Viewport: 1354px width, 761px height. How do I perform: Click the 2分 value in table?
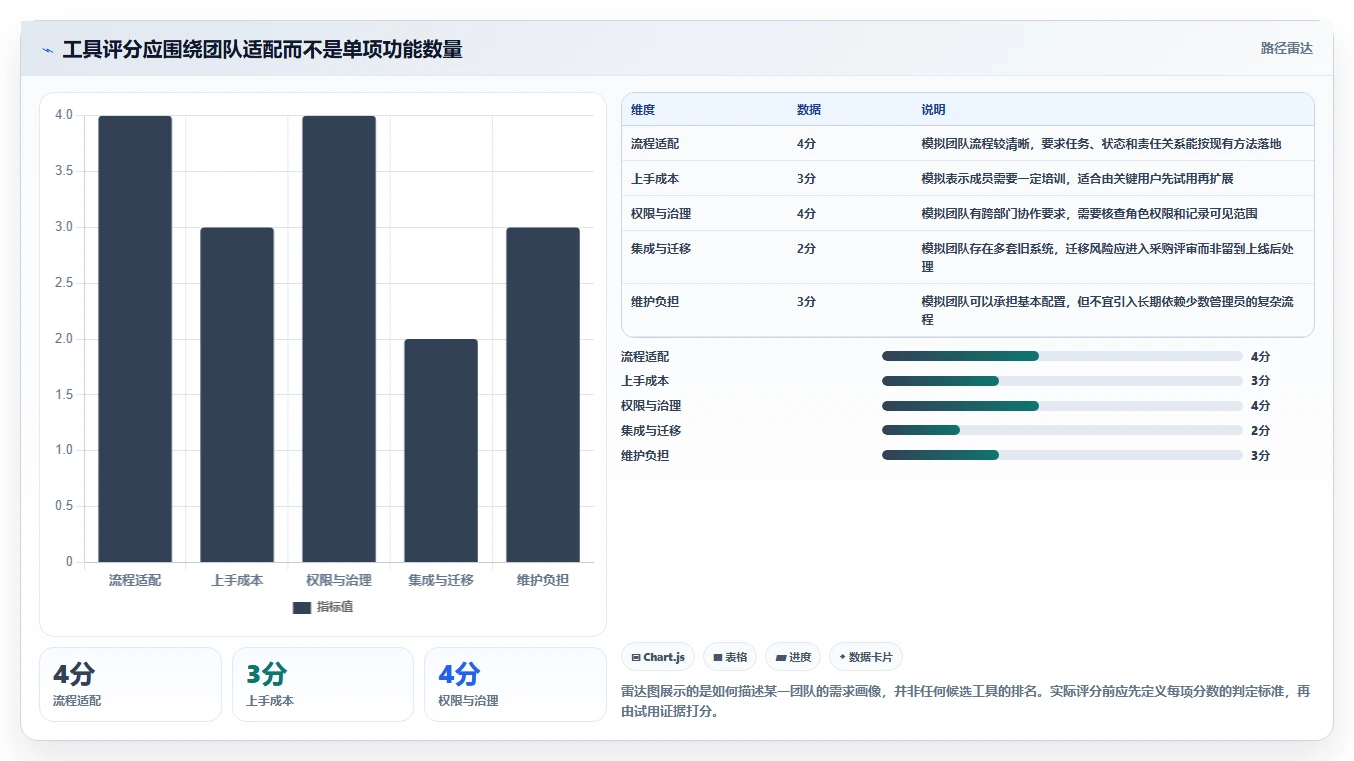[x=806, y=249]
